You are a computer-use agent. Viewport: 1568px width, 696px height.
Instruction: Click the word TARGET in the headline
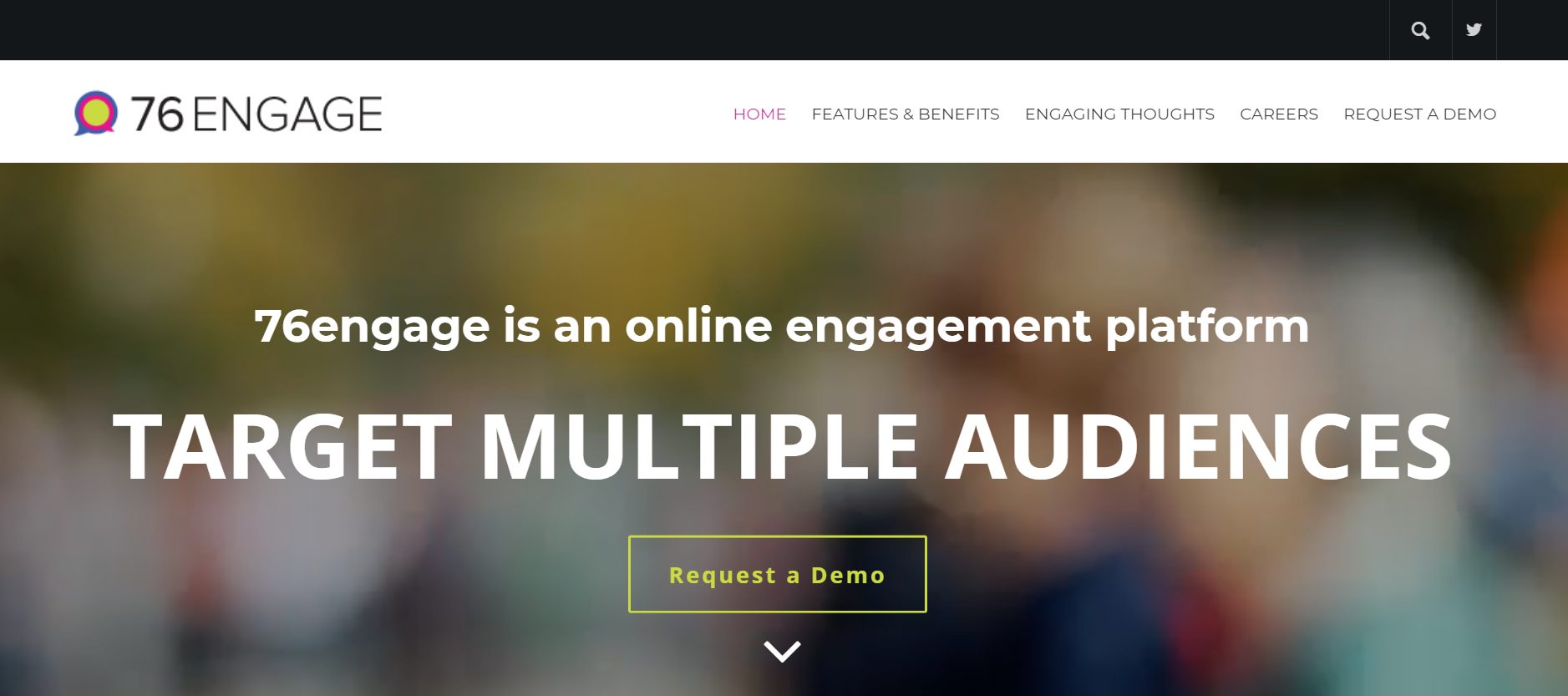(x=282, y=446)
